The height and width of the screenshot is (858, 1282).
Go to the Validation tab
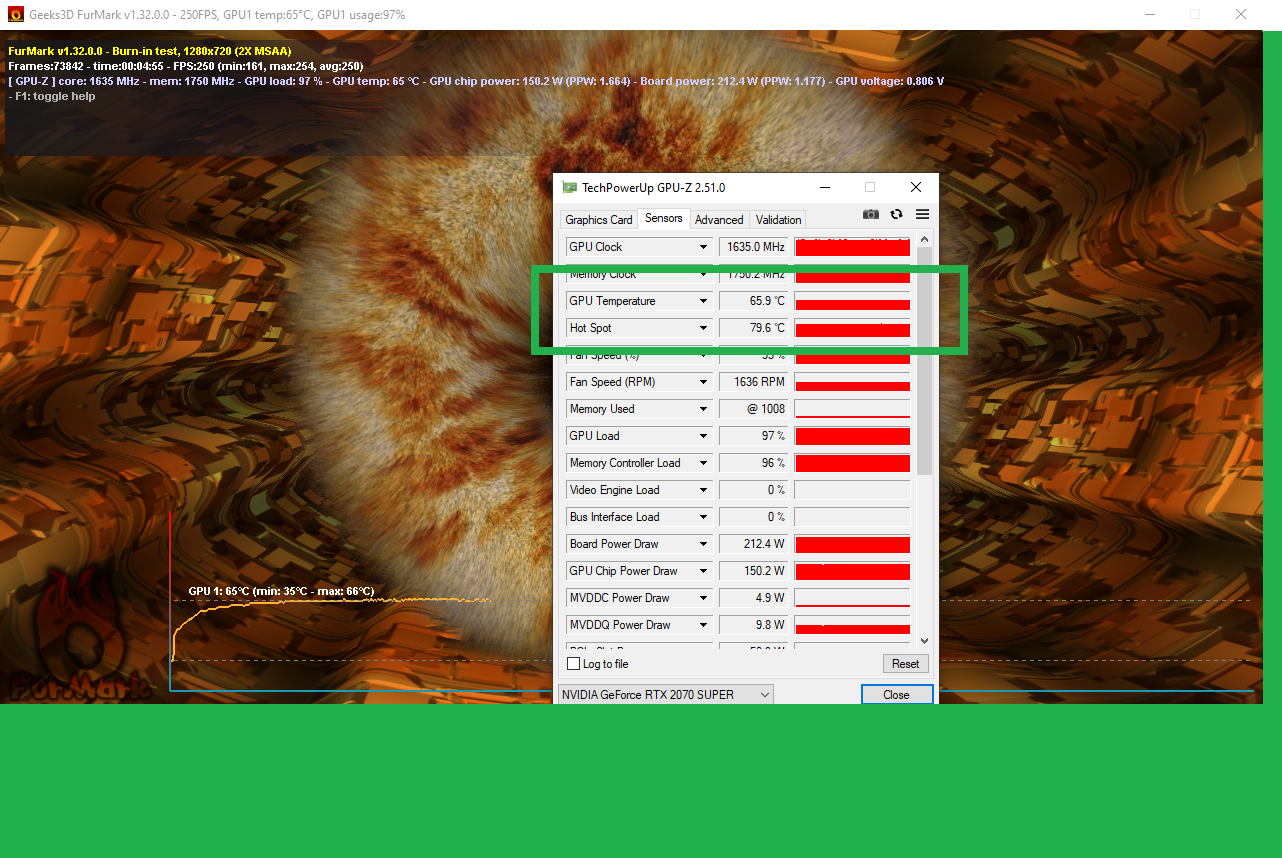779,220
